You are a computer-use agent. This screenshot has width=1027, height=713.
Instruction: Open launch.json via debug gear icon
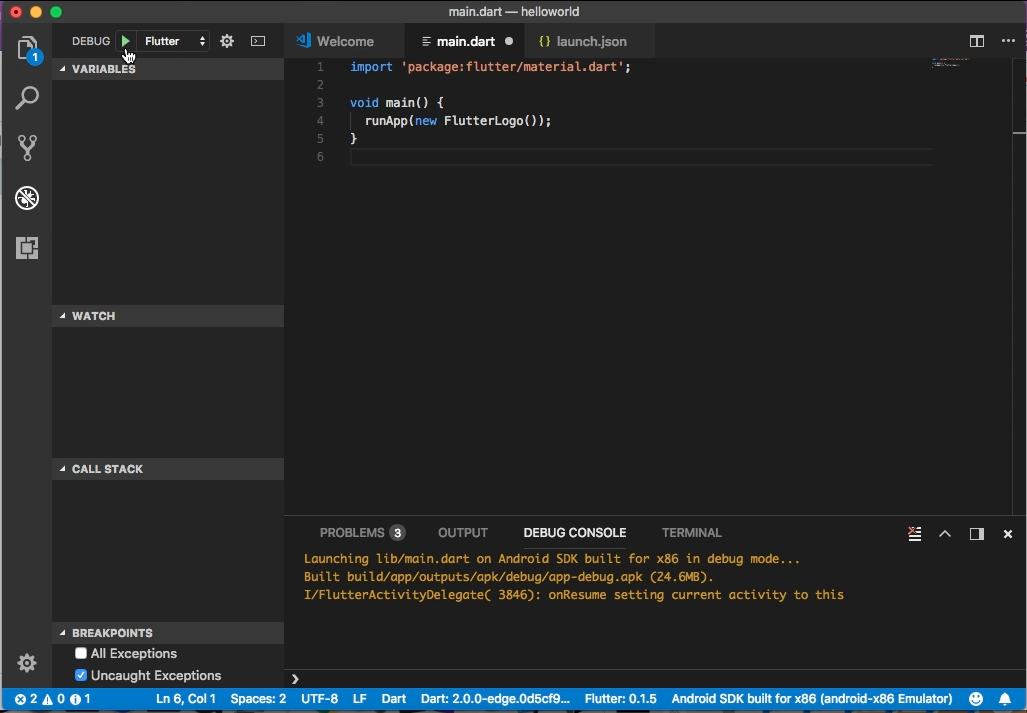pos(227,41)
